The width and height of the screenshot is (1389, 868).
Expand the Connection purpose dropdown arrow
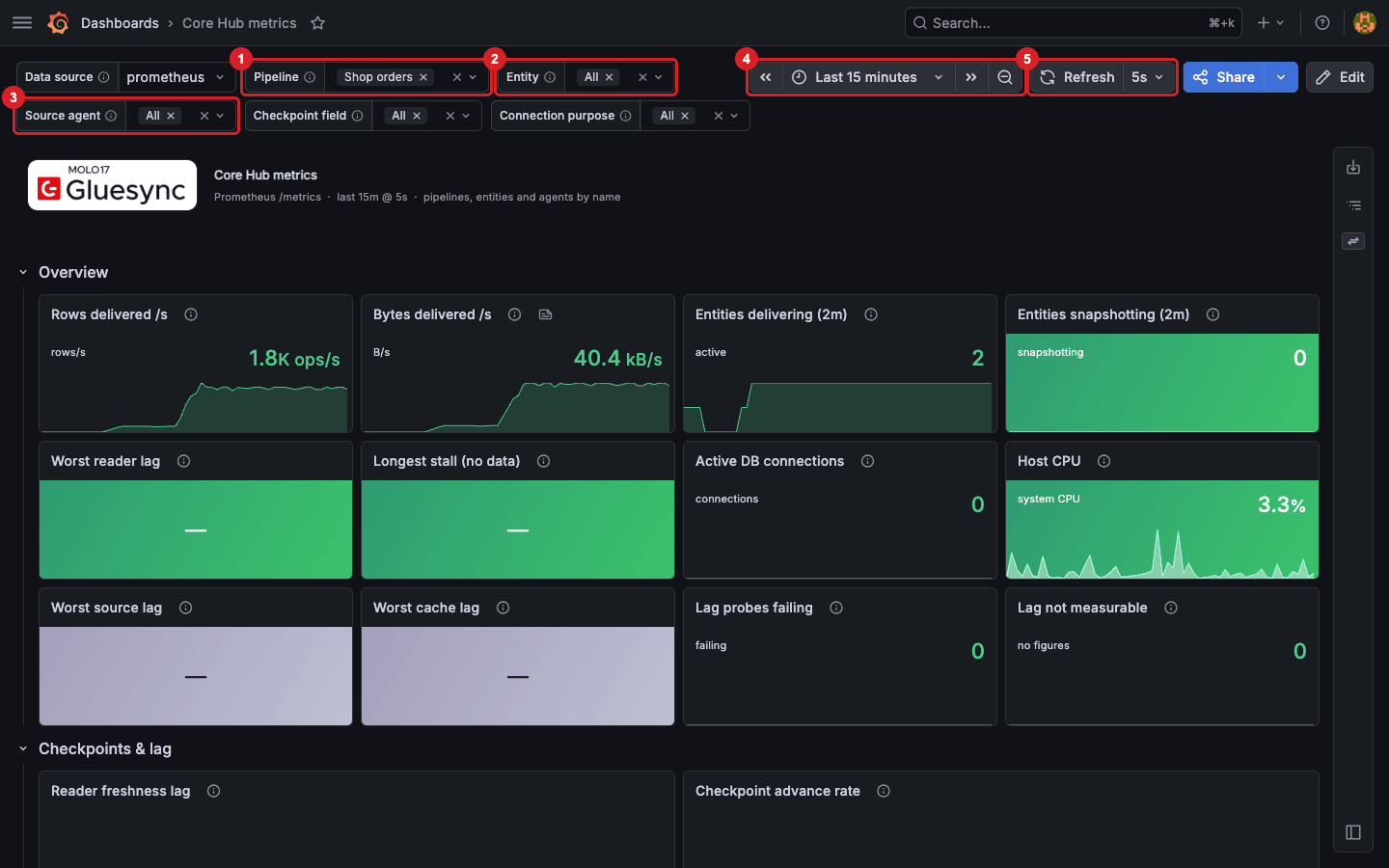(734, 116)
